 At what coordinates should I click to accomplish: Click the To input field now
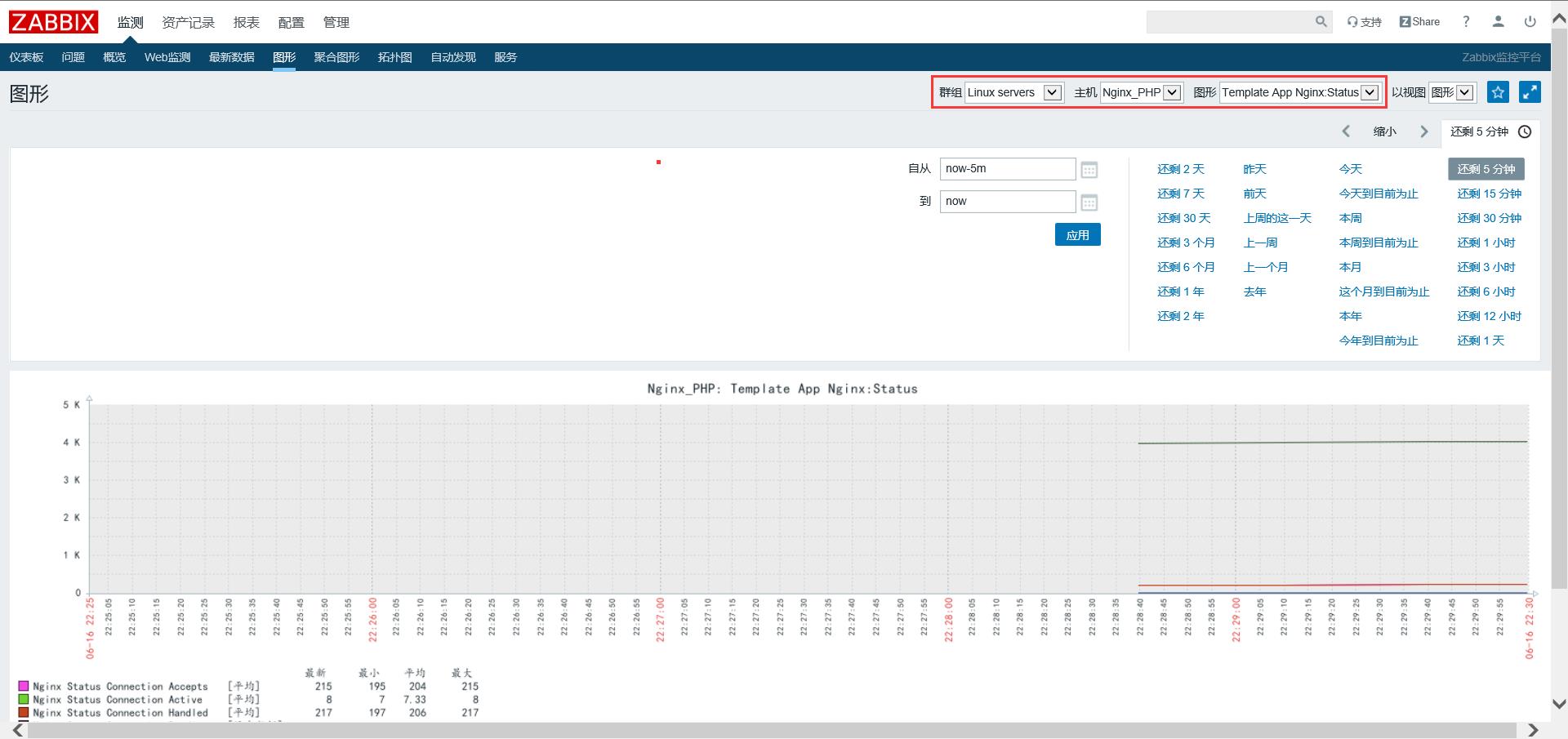pos(1008,202)
